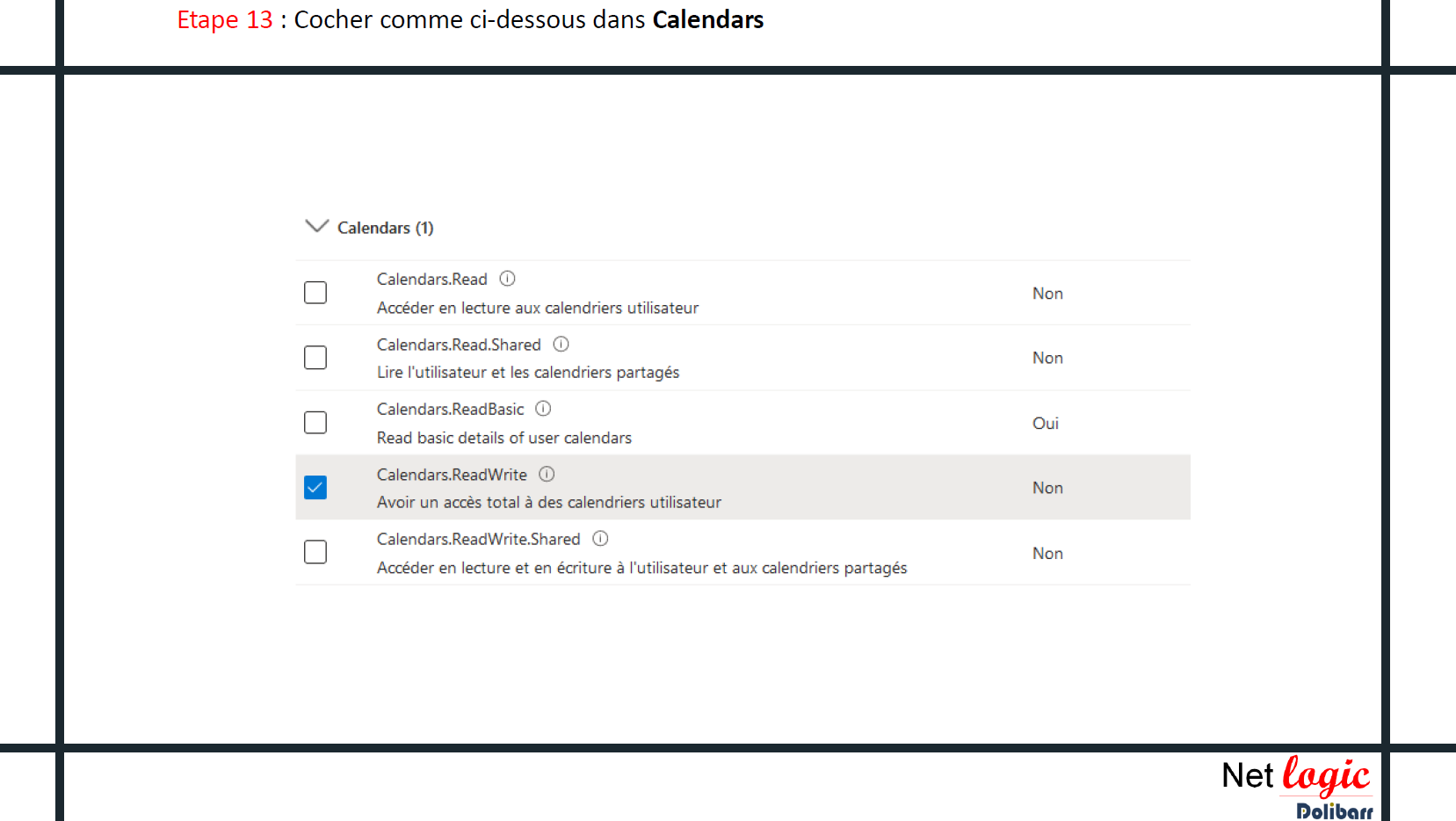The height and width of the screenshot is (821, 1456).
Task: Click info icon for Calendars.ReadWrite.Shared
Action: (x=600, y=539)
